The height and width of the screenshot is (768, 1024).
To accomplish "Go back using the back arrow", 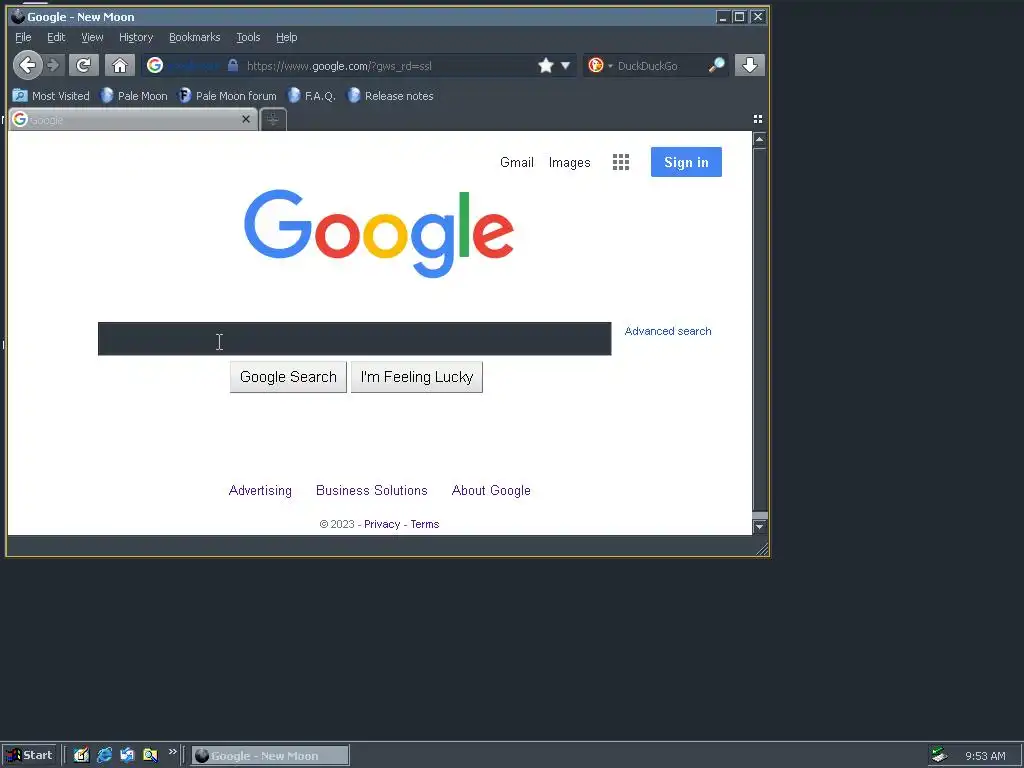I will click(27, 65).
